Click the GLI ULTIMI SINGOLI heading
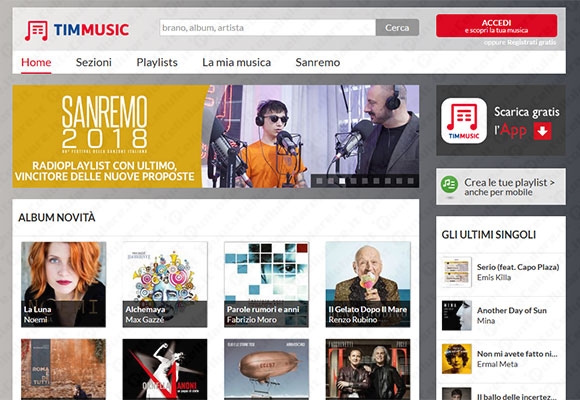 489,235
